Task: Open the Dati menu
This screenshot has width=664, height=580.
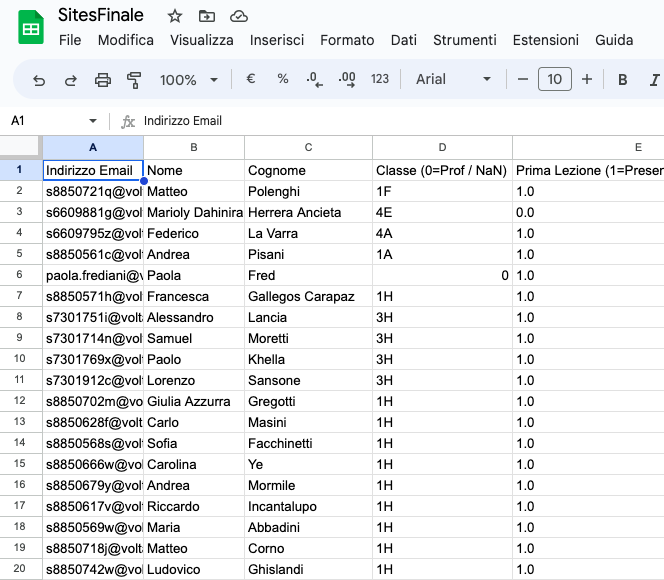Action: pyautogui.click(x=404, y=40)
